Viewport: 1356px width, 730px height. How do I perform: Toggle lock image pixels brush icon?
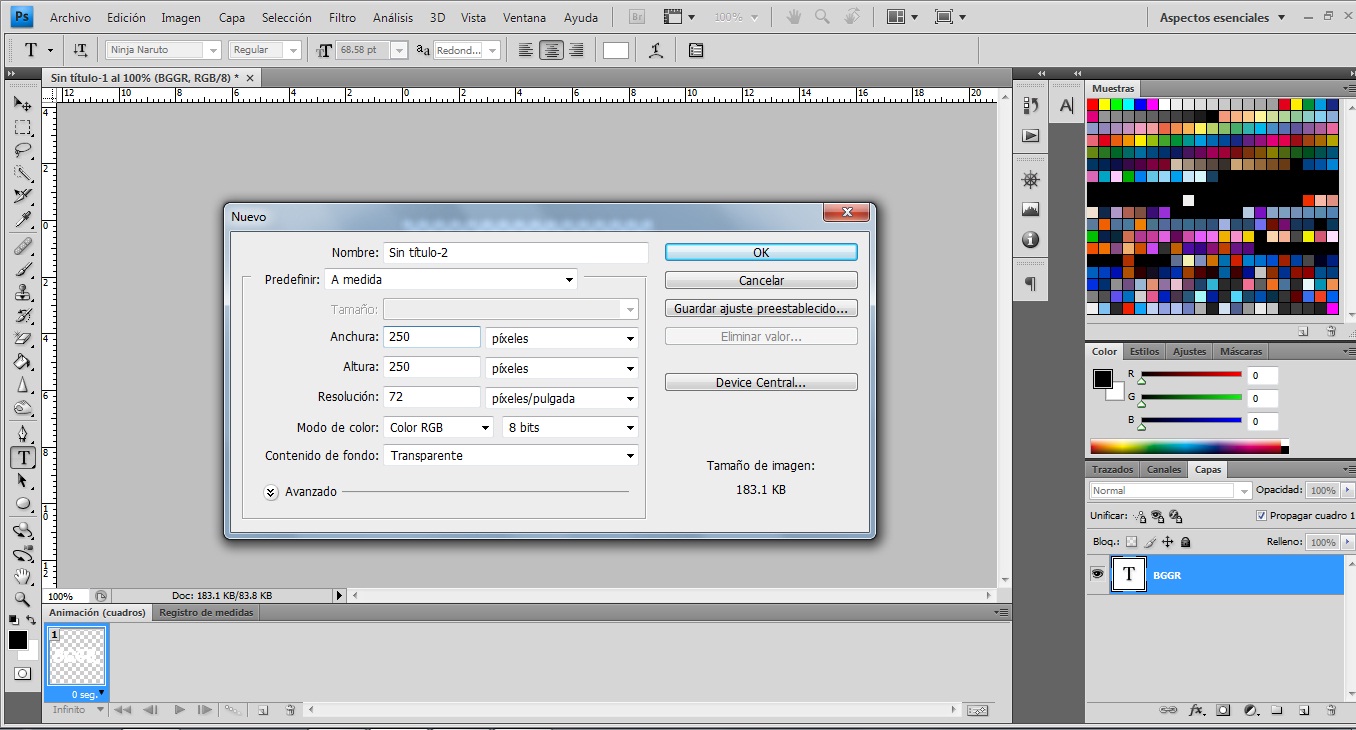(x=1150, y=542)
